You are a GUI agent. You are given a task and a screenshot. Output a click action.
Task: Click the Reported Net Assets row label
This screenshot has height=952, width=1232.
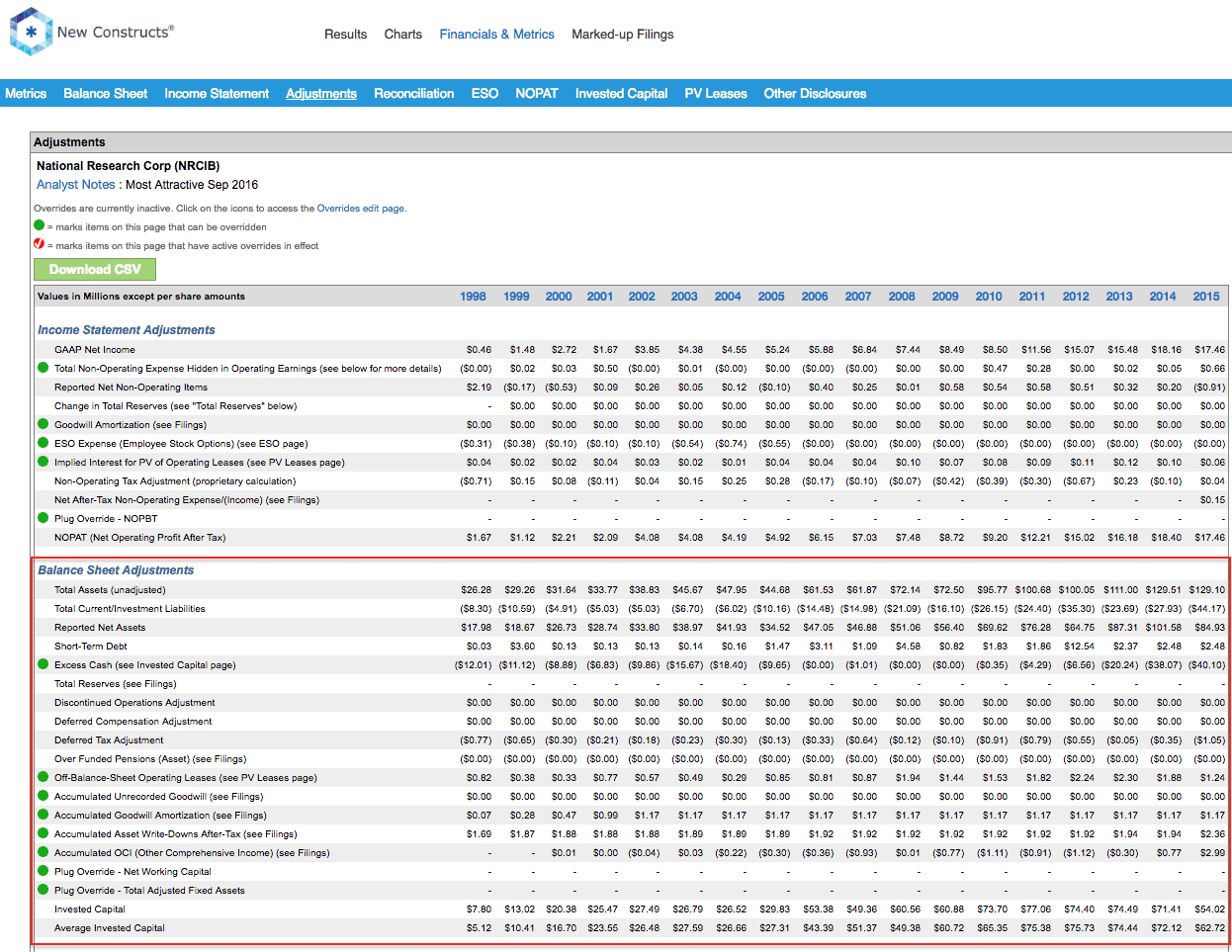[x=100, y=627]
